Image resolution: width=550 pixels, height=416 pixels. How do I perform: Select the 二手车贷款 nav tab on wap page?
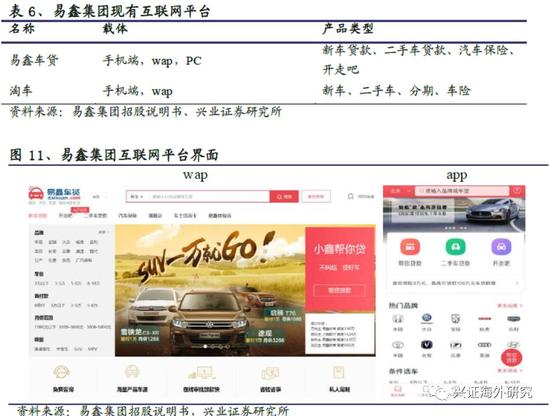[95, 215]
